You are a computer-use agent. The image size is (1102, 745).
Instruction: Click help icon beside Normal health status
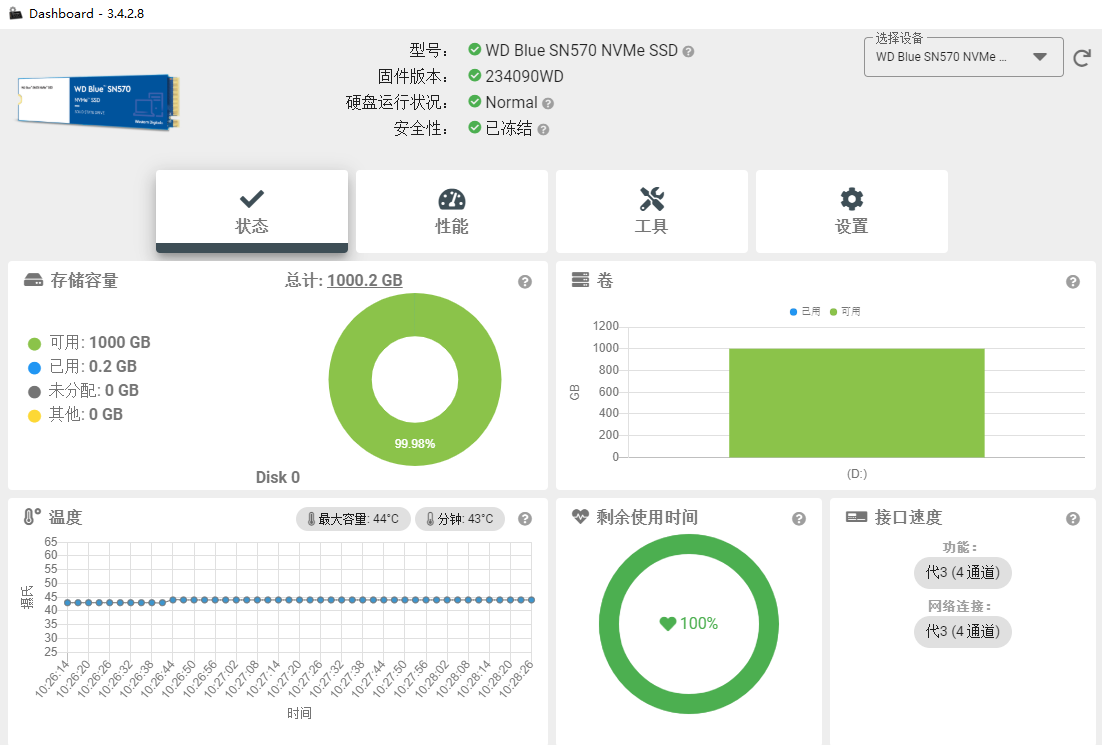548,103
